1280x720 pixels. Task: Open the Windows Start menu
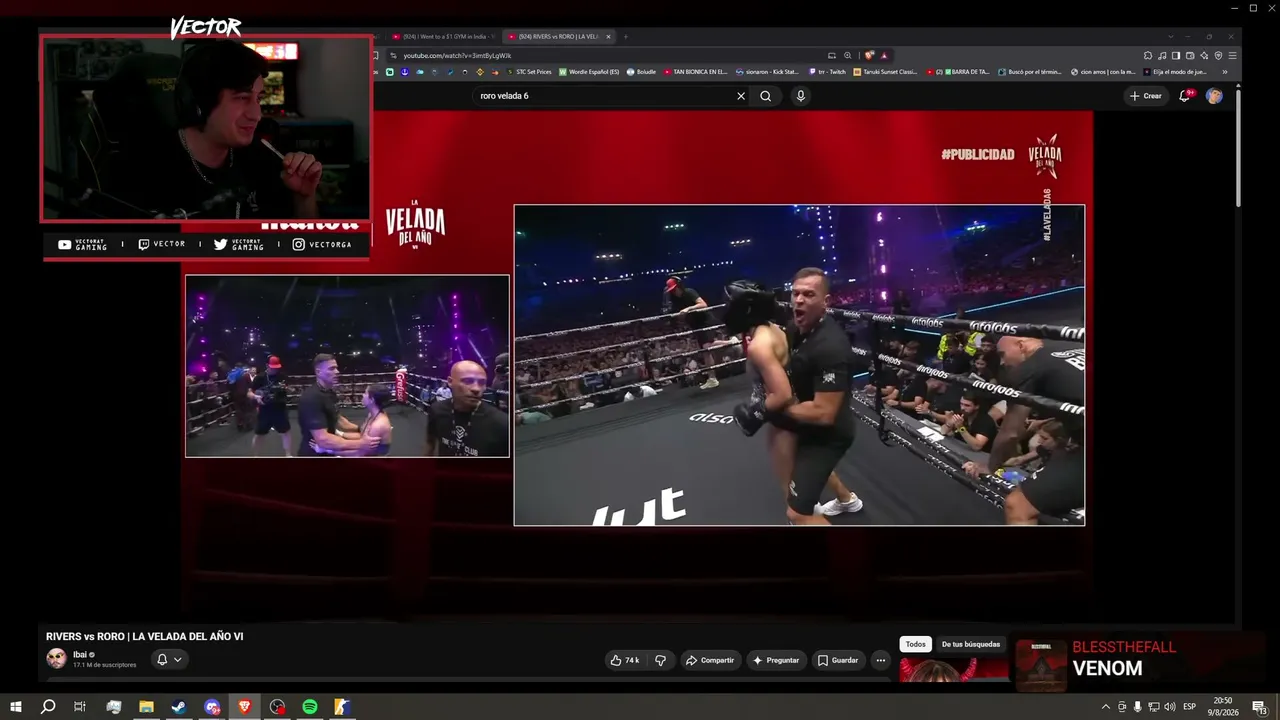(15, 707)
